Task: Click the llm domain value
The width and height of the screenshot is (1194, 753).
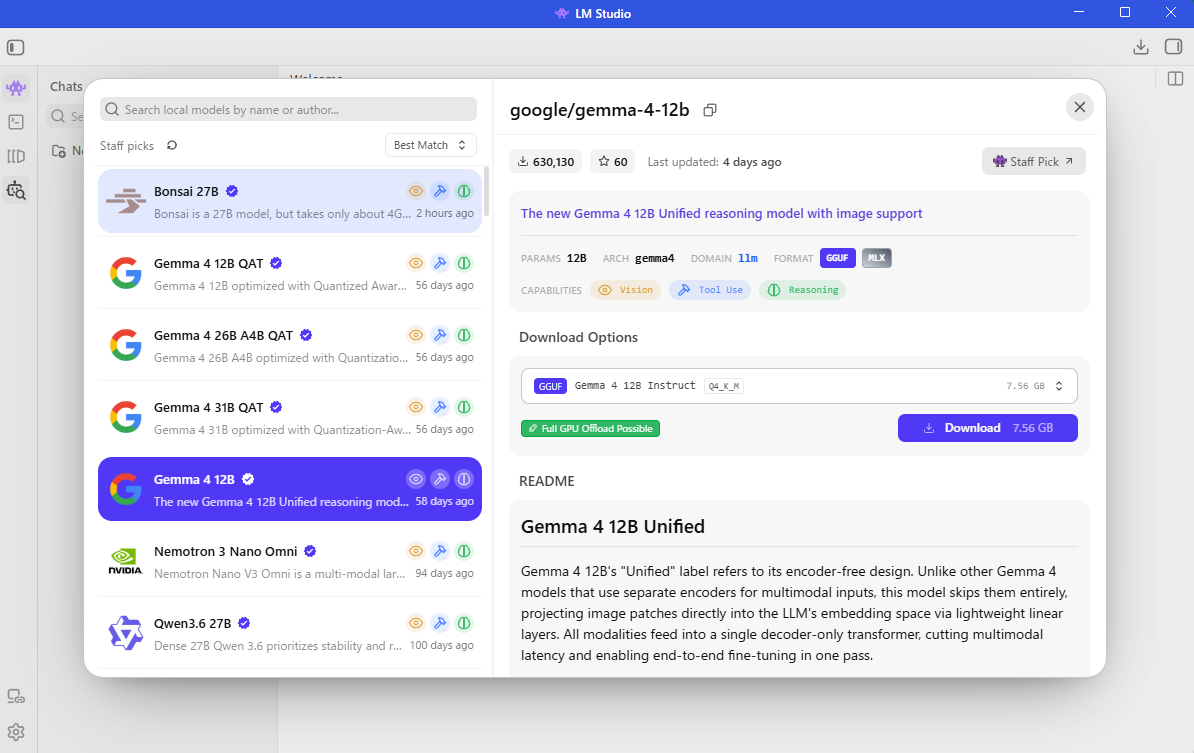Action: coord(748,258)
